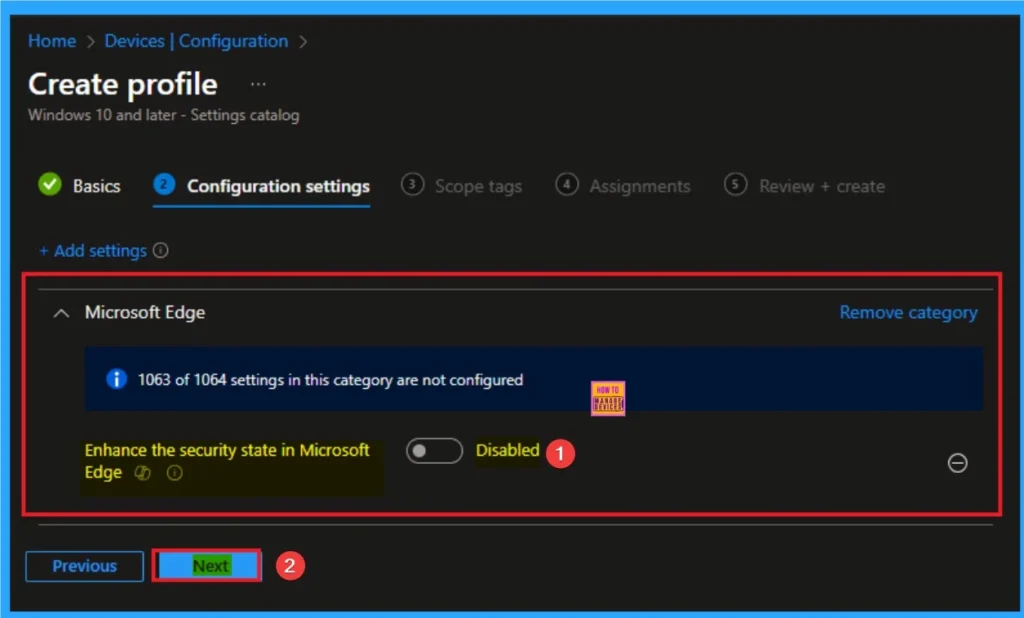Click the Copilot icon next to Edge setting
The width and height of the screenshot is (1024, 618).
(142, 472)
